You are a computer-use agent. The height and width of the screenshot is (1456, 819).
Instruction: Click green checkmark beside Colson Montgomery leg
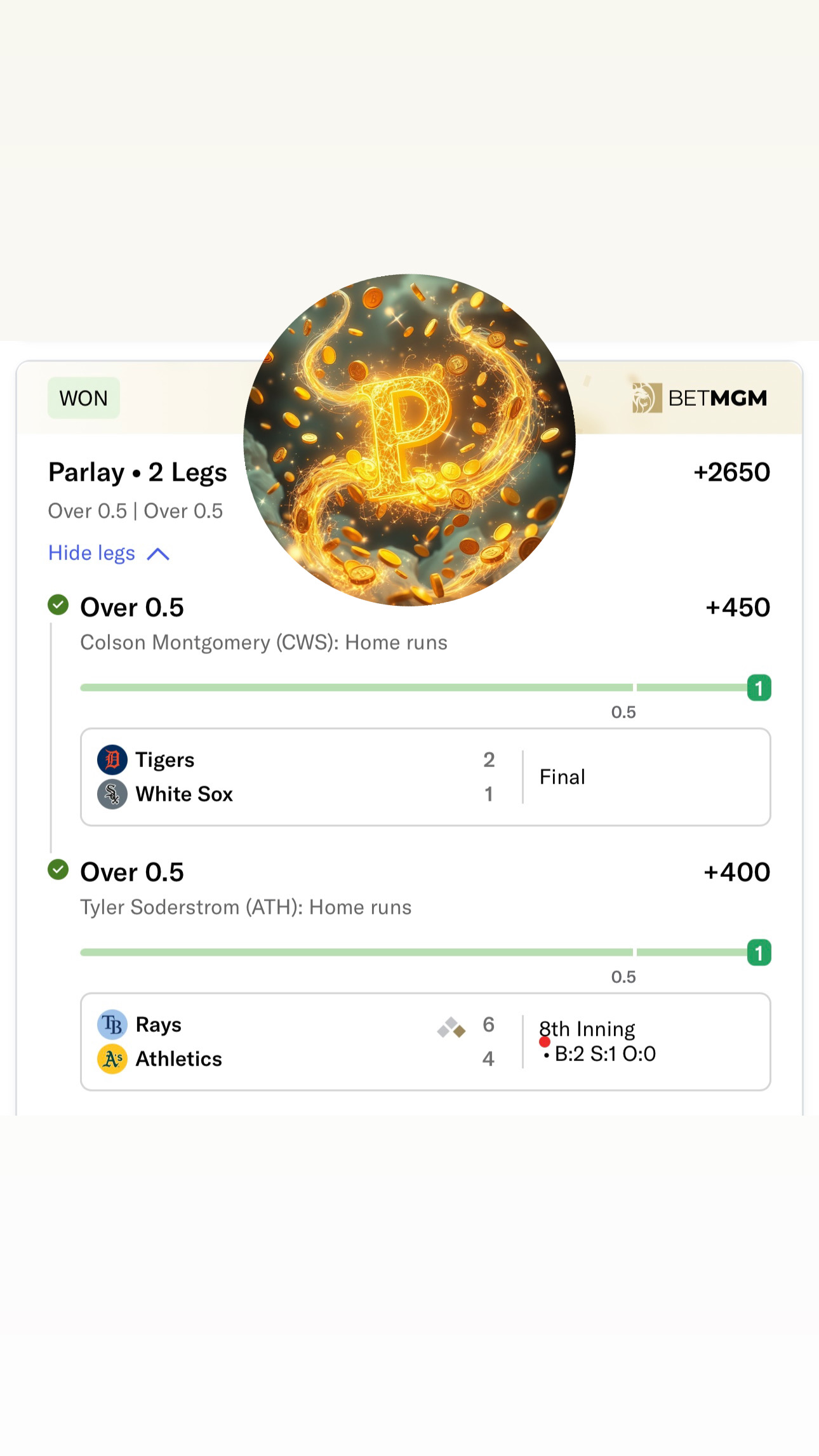pyautogui.click(x=58, y=605)
